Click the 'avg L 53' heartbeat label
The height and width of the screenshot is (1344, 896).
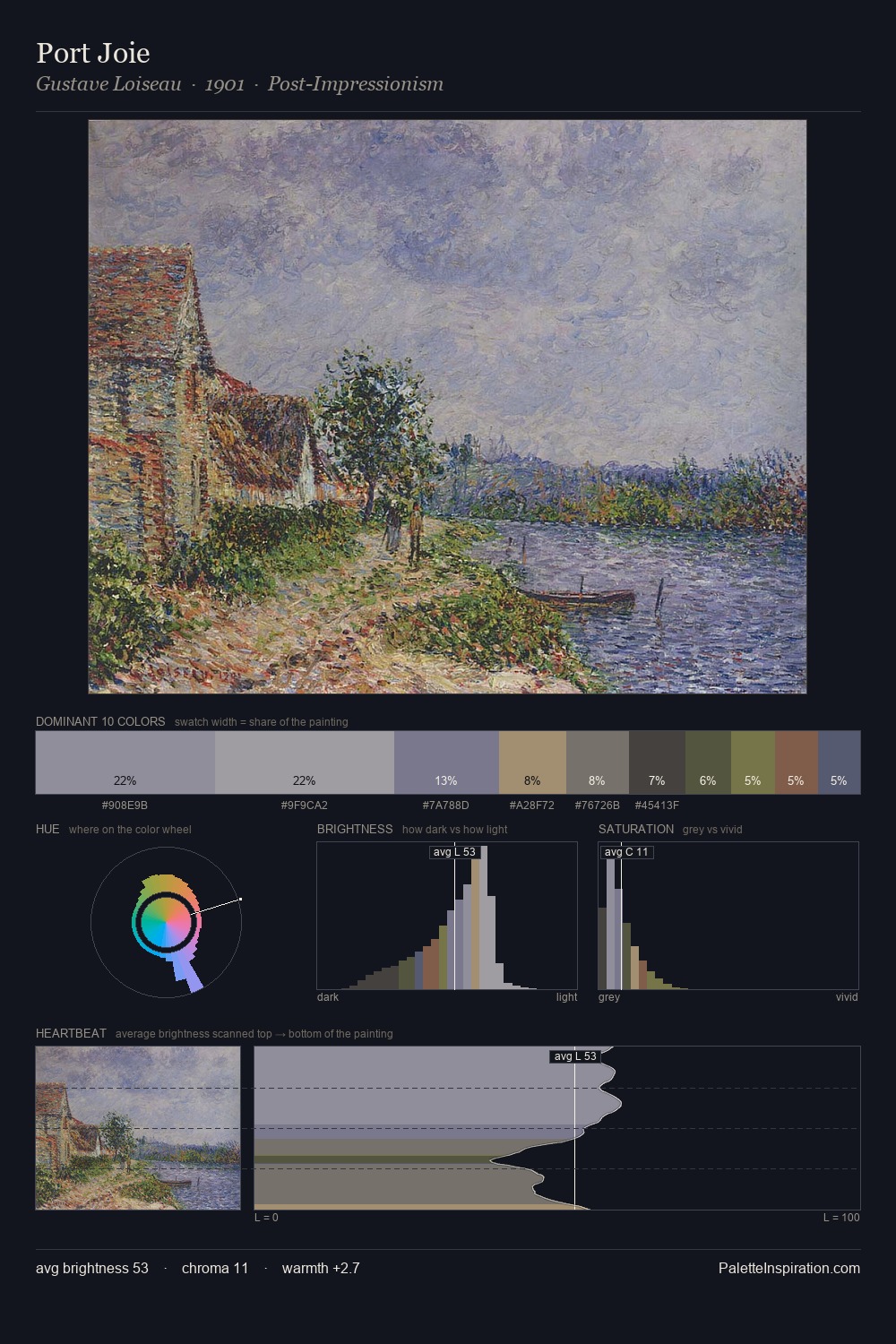[x=575, y=1056]
